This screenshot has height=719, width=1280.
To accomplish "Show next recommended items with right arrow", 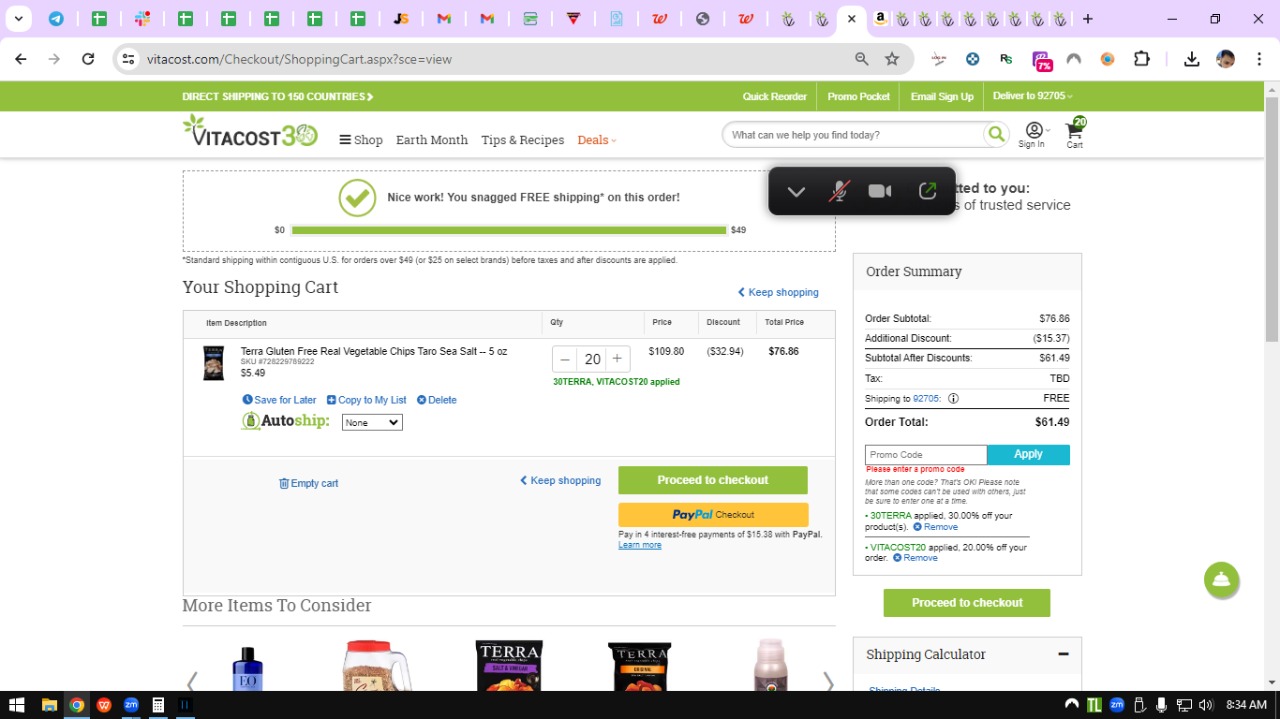I will point(827,682).
